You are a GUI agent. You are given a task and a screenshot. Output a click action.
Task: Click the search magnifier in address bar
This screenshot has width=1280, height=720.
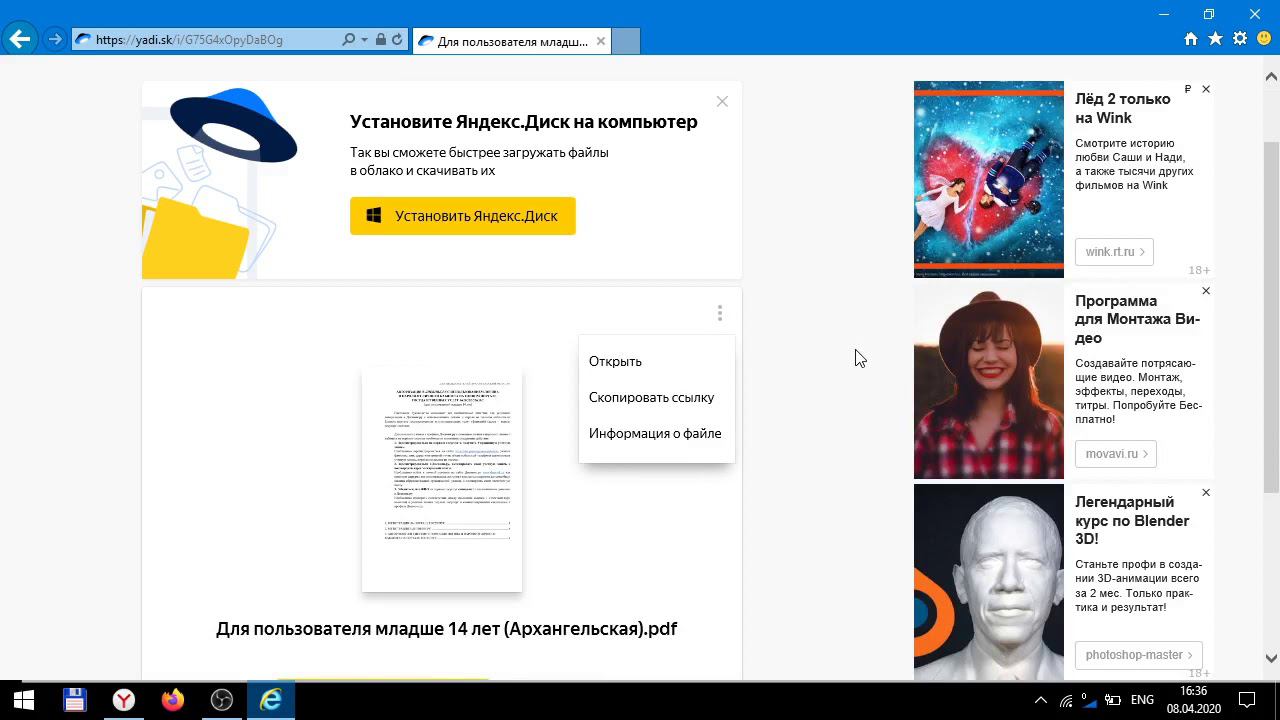tap(348, 40)
